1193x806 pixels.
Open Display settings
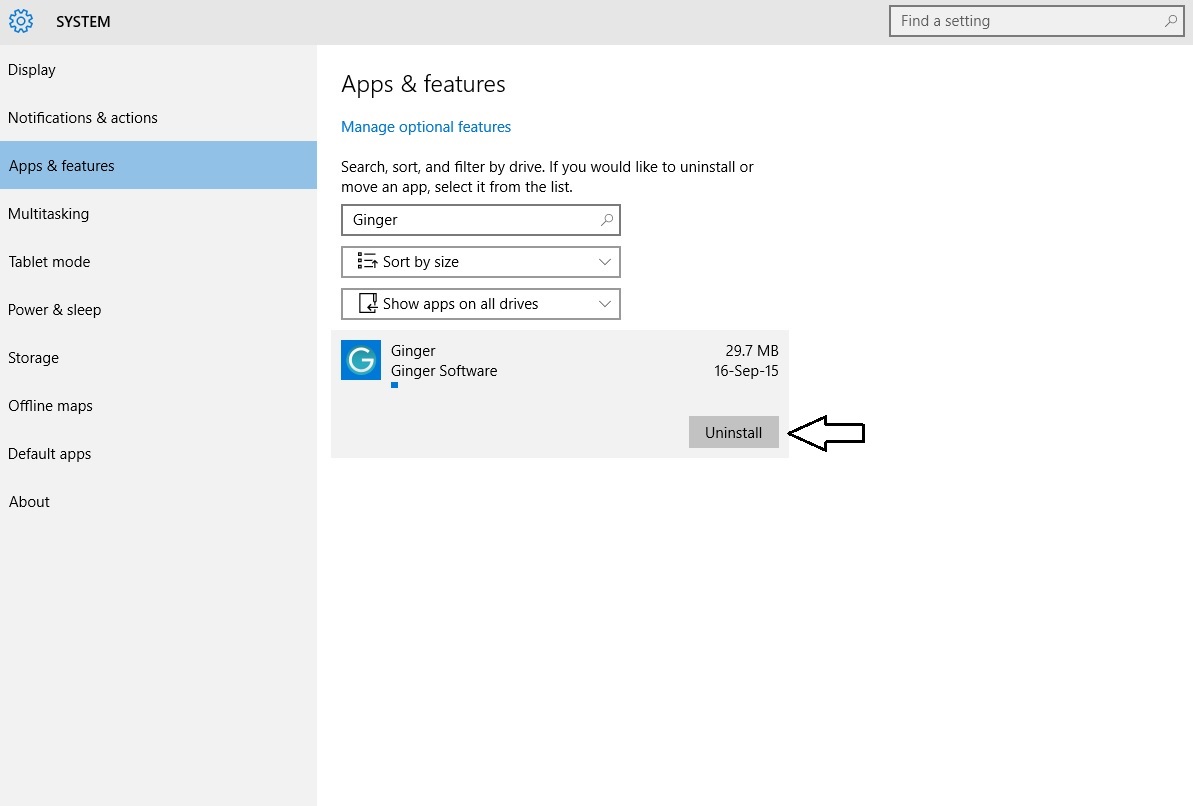[158, 70]
